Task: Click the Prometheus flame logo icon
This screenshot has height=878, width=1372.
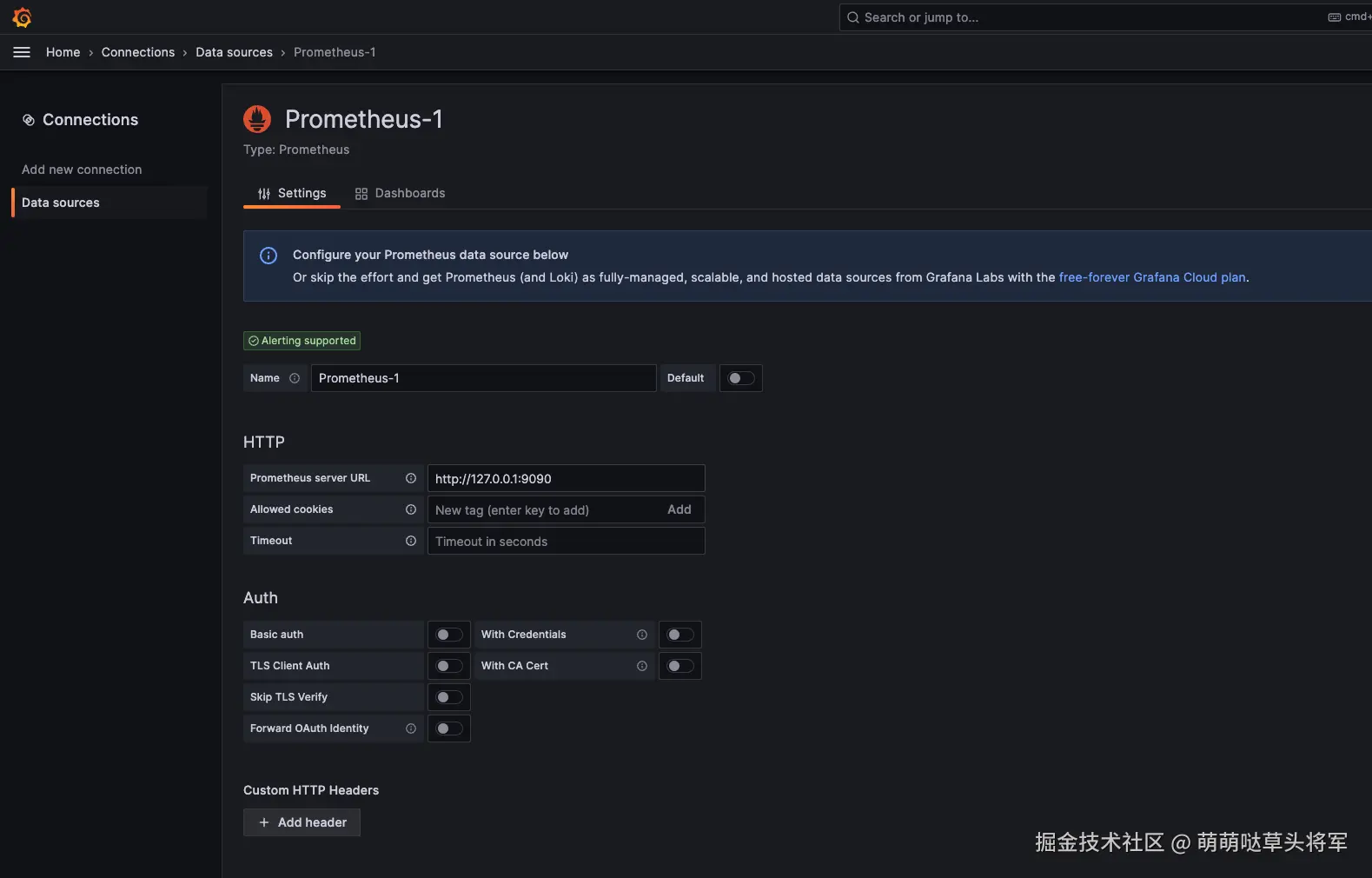Action: (257, 119)
